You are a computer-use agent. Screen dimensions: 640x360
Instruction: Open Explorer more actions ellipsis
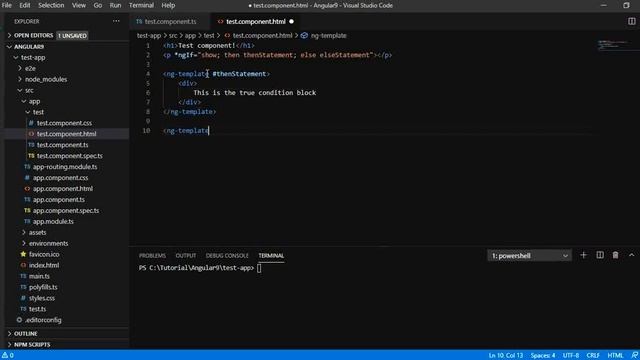click(x=116, y=21)
